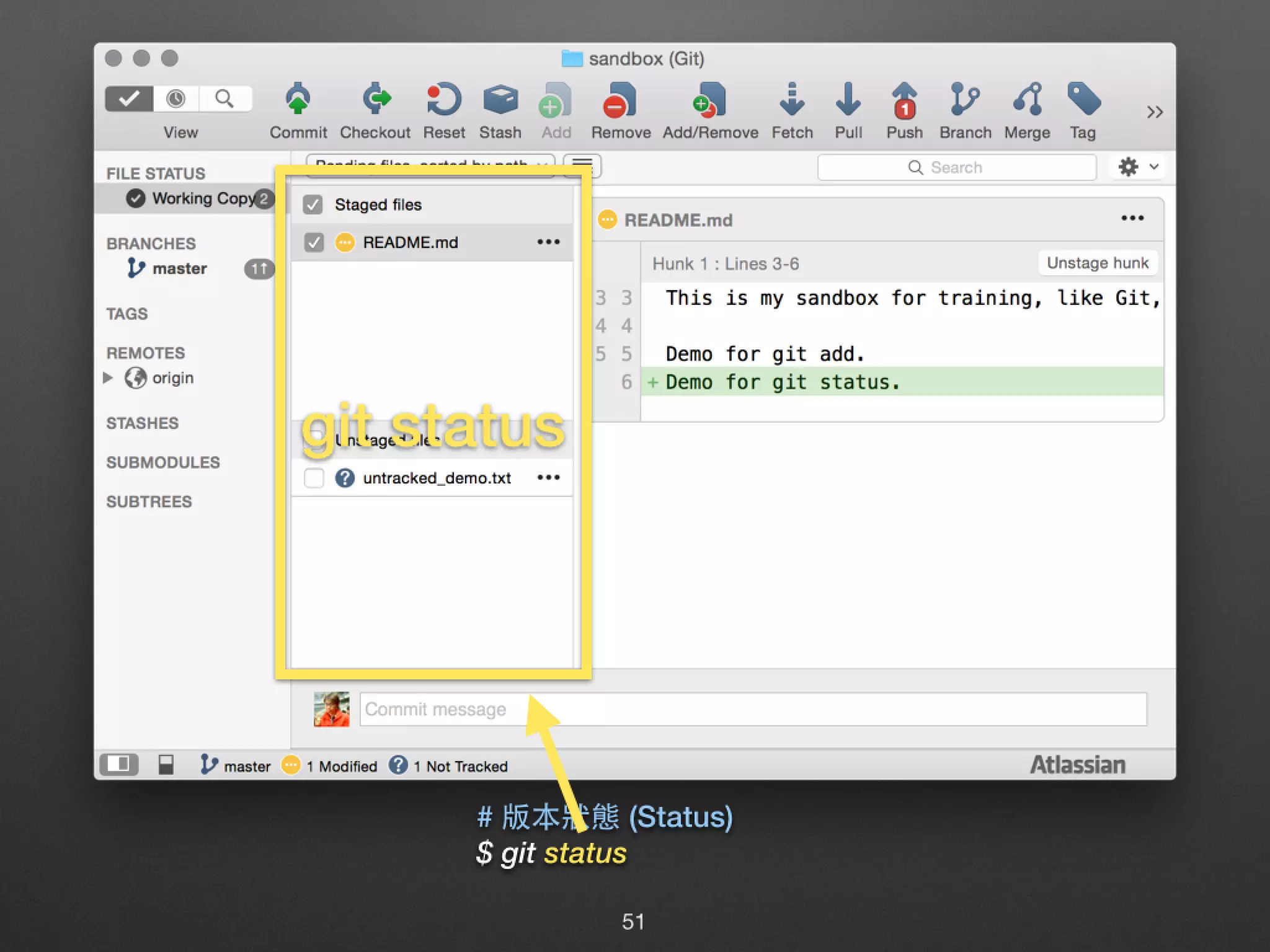Open the gear settings dropdown
This screenshot has height=952, width=1270.
point(1137,167)
